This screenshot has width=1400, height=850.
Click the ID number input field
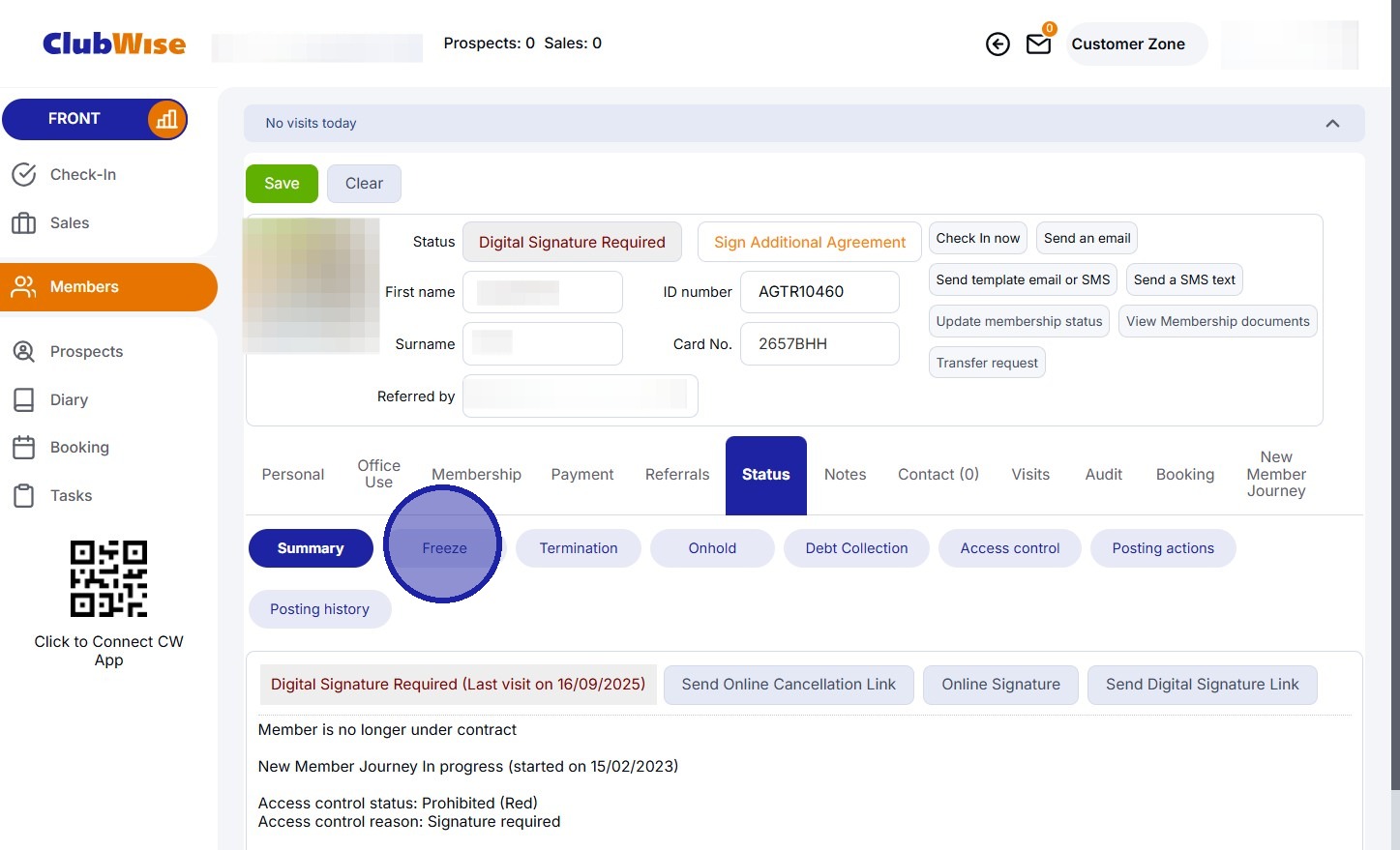click(x=819, y=292)
